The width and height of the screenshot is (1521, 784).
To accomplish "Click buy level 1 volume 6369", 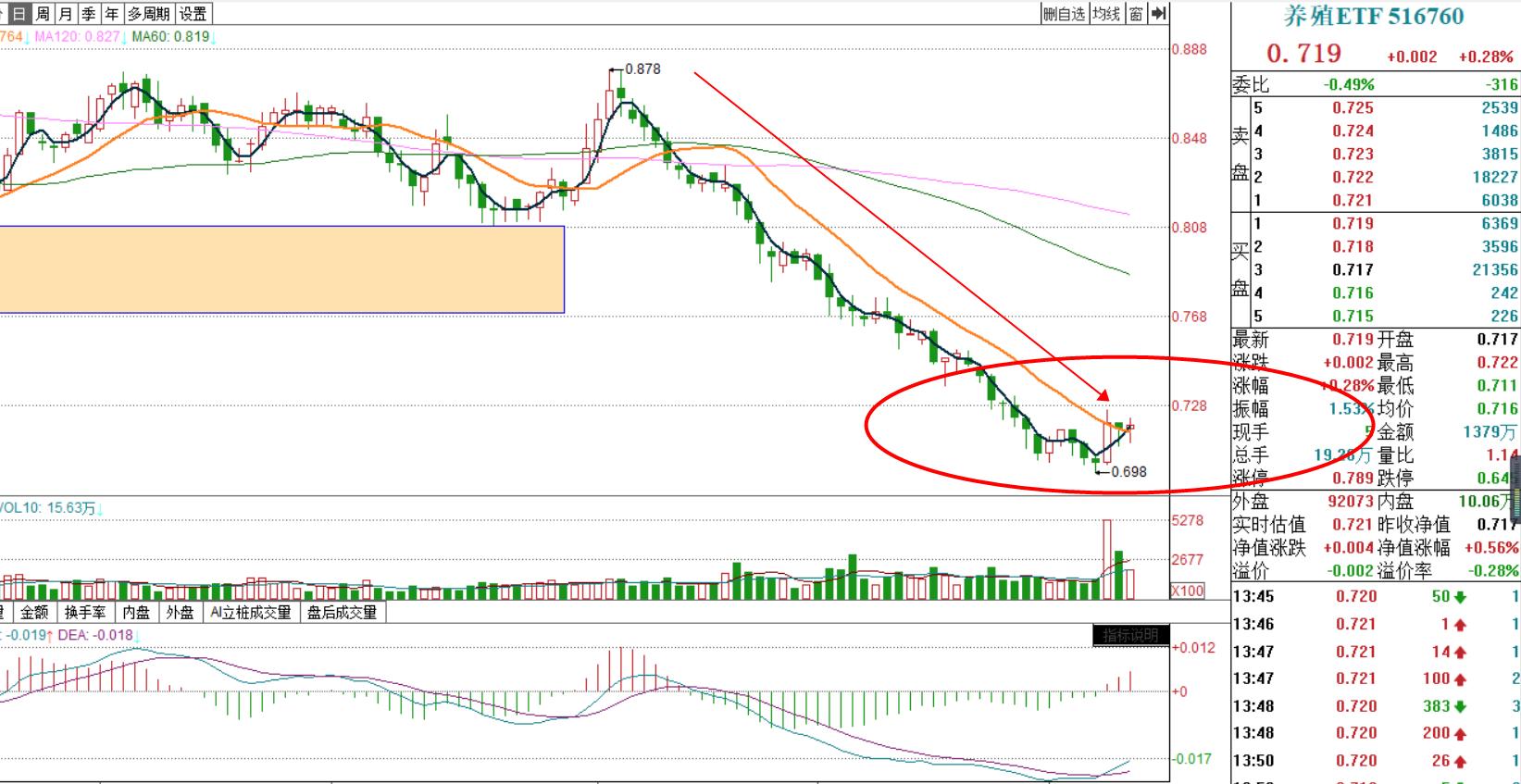I will pyautogui.click(x=1500, y=223).
